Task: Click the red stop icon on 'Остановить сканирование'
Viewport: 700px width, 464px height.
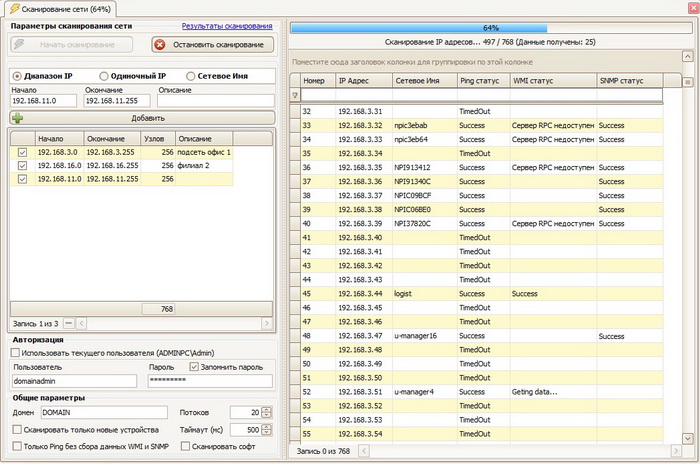Action: [x=160, y=45]
